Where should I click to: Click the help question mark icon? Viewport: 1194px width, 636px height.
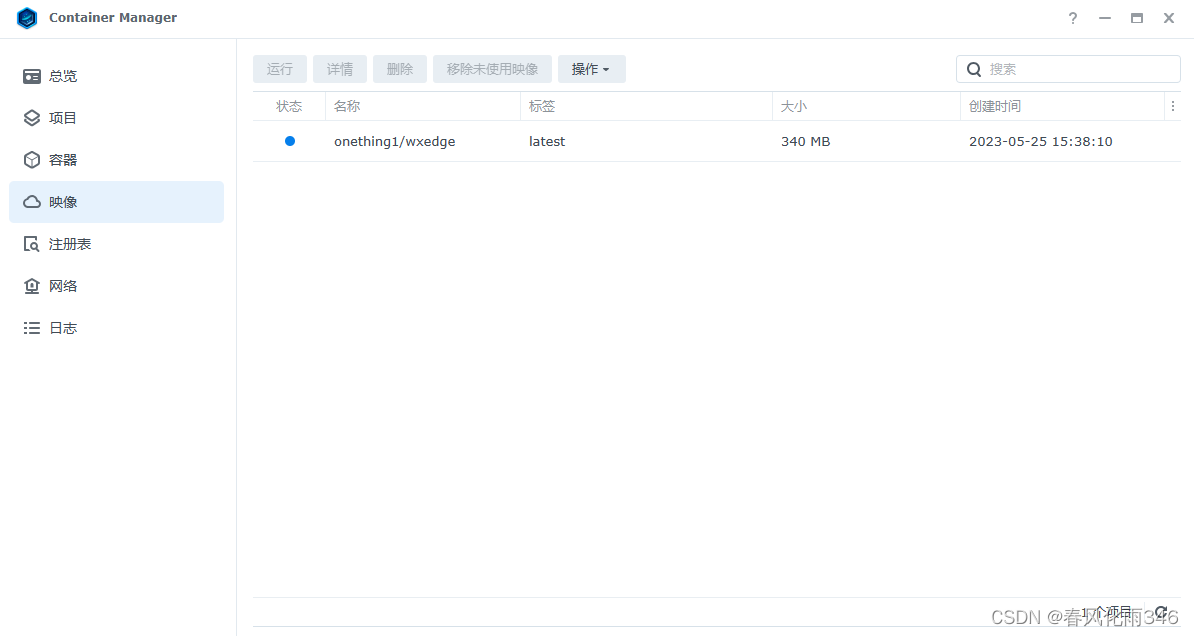tap(1073, 18)
